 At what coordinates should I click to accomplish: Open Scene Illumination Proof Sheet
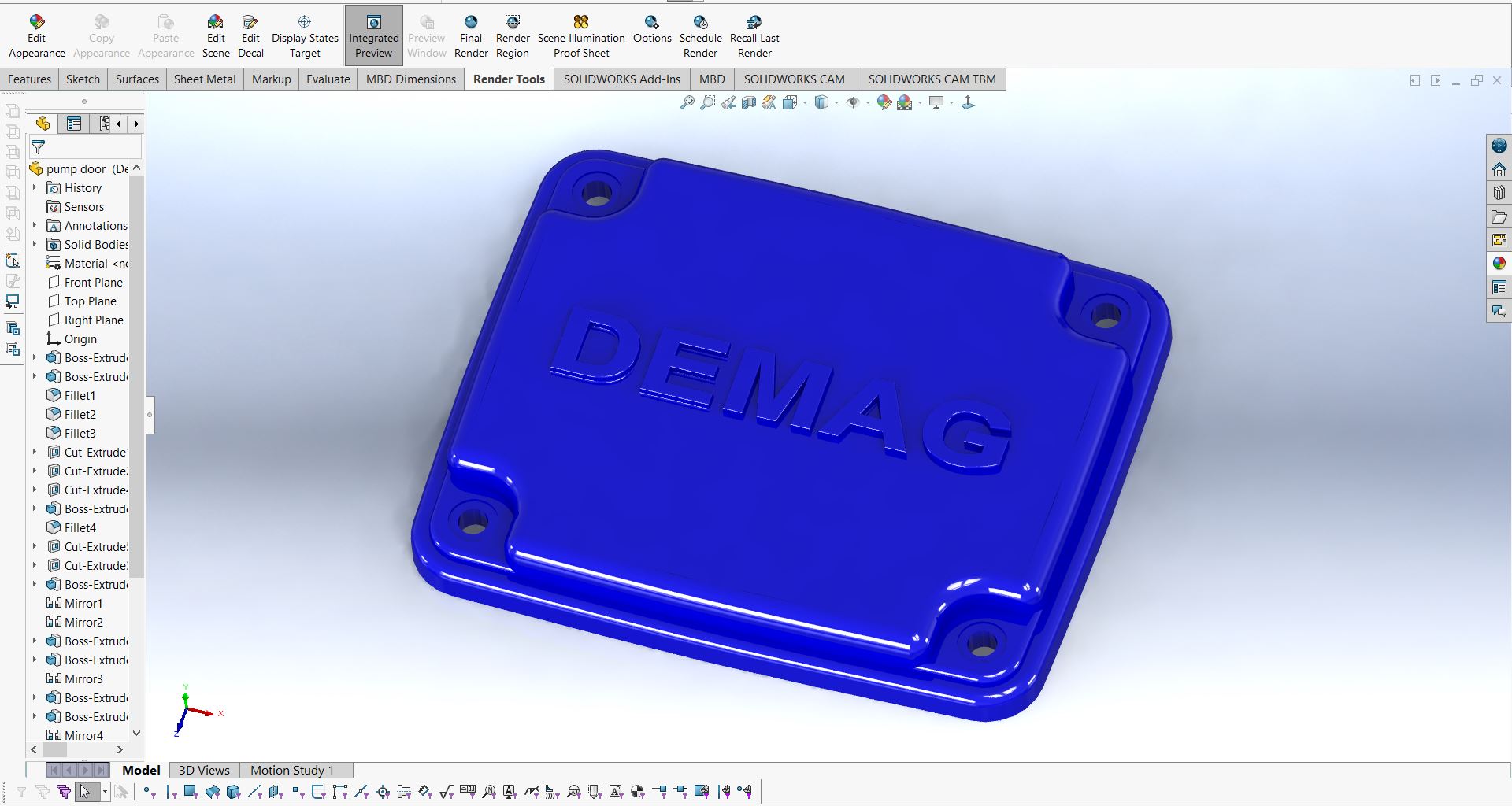coord(581,36)
